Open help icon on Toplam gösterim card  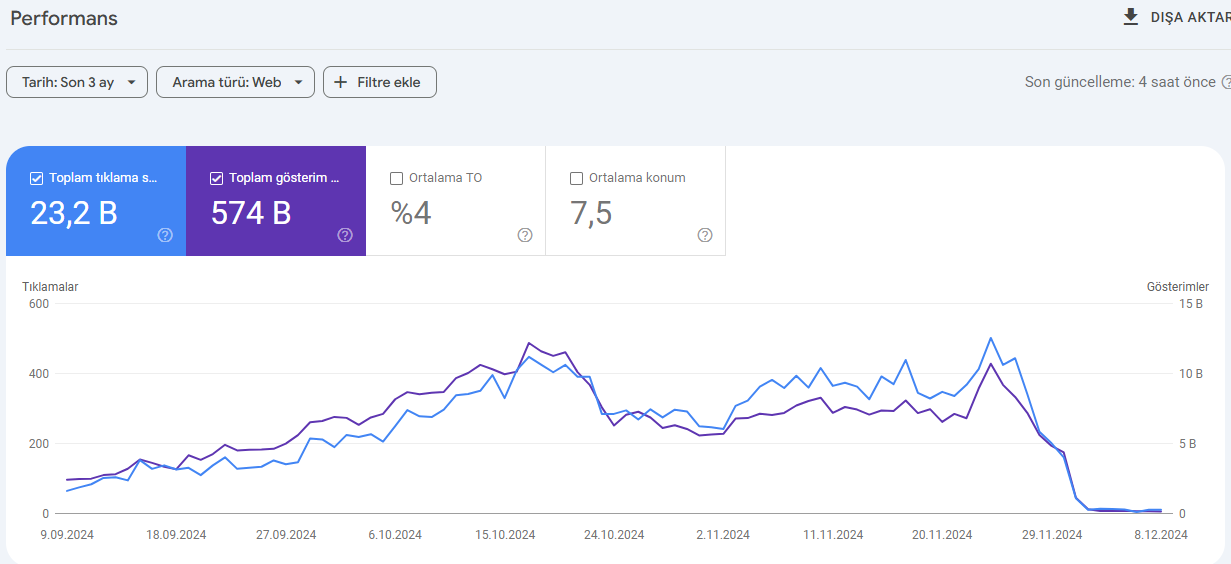(345, 235)
